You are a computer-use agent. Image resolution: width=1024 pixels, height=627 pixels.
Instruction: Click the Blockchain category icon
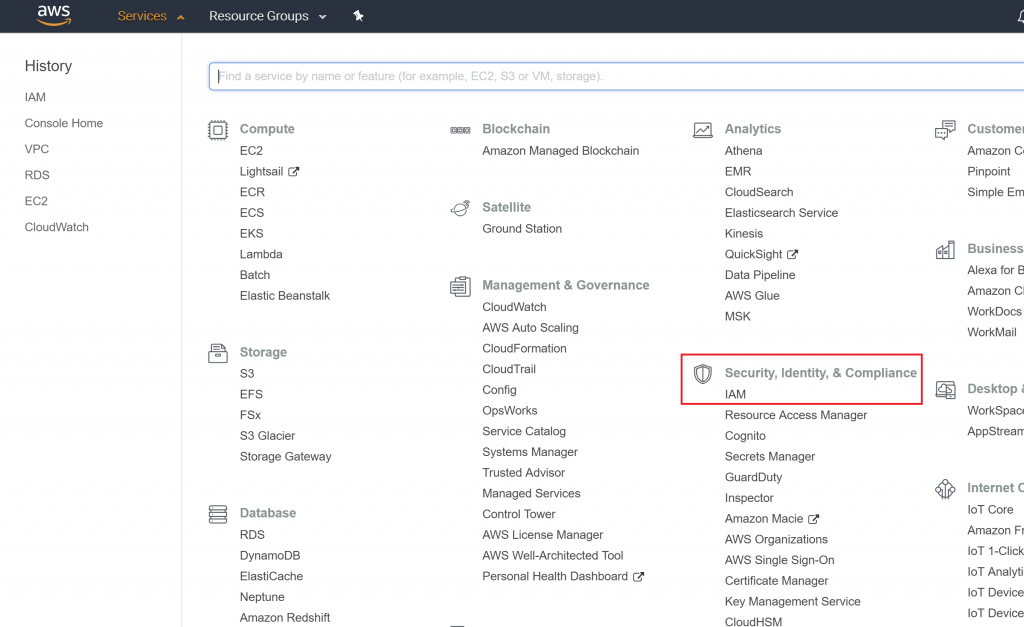pyautogui.click(x=460, y=130)
